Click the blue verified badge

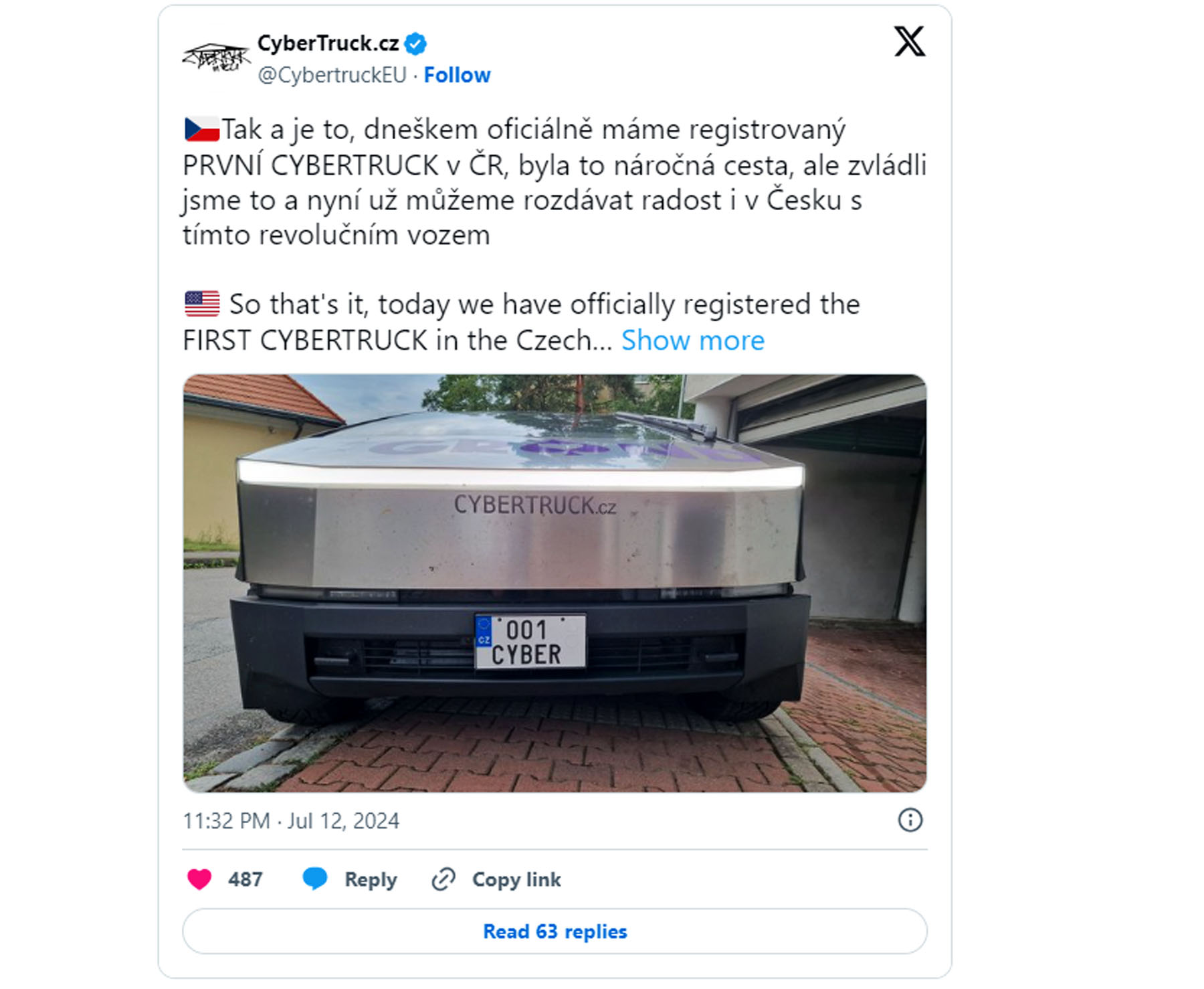tap(415, 44)
